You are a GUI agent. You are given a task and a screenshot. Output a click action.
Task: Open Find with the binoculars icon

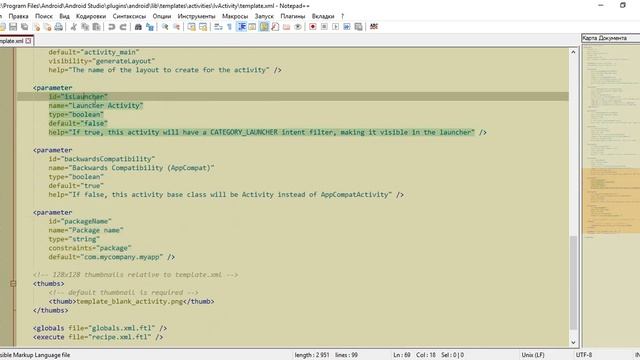pos(138,27)
